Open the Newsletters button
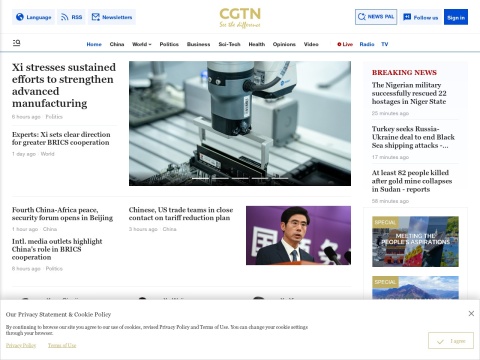Viewport: 480px width, 360px height. (x=112, y=17)
